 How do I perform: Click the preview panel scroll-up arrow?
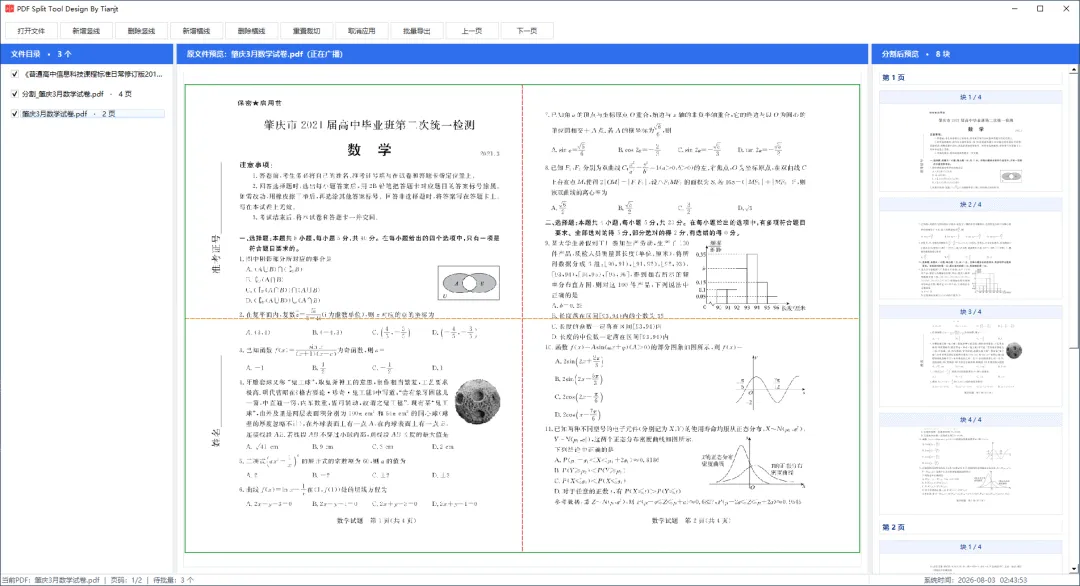pyautogui.click(x=1074, y=71)
